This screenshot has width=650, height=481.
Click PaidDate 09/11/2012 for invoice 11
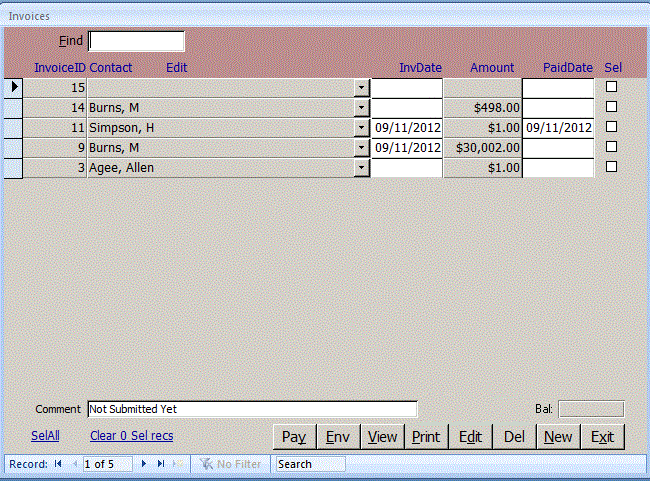point(558,128)
